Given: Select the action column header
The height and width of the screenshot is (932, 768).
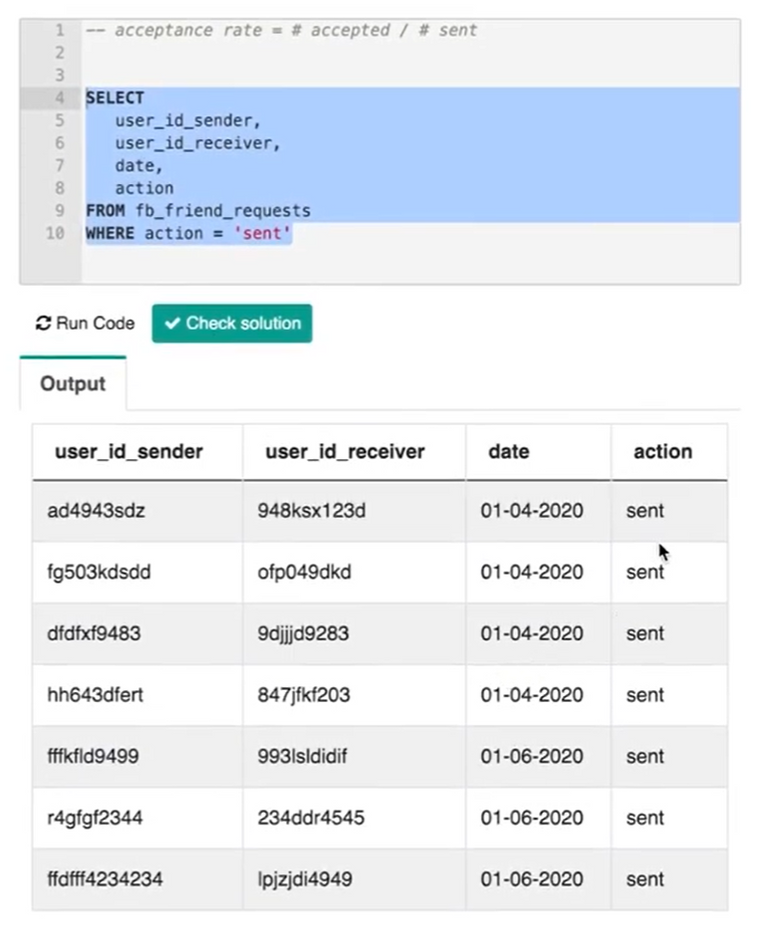Looking at the screenshot, I should [x=662, y=452].
